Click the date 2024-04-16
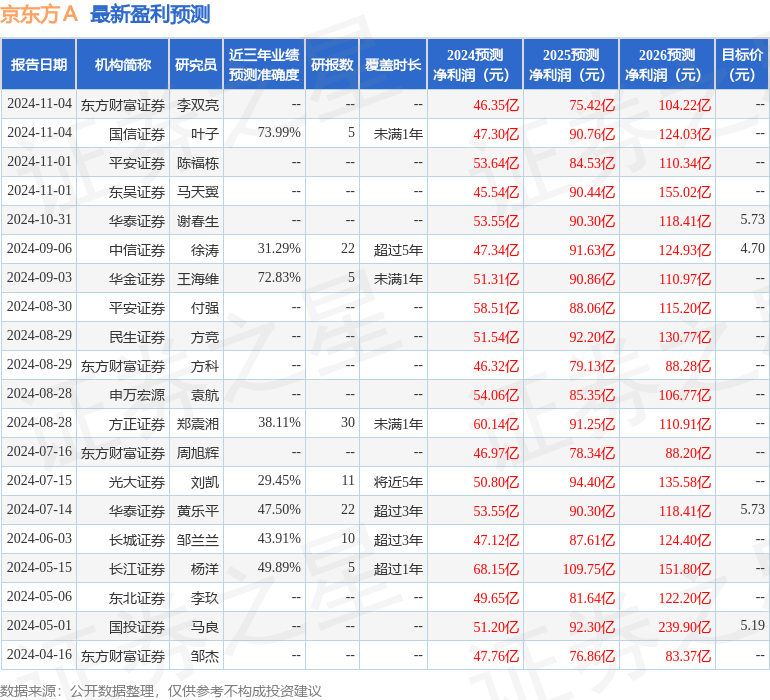 [x=39, y=654]
